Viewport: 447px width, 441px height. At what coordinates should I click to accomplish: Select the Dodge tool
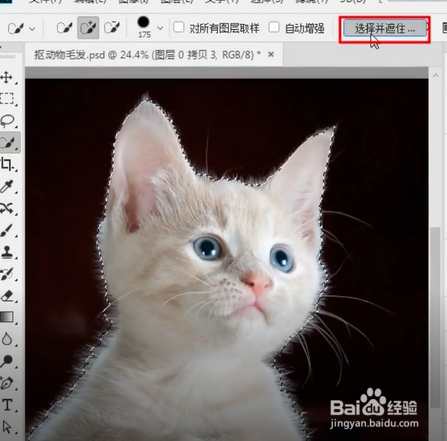point(7,361)
